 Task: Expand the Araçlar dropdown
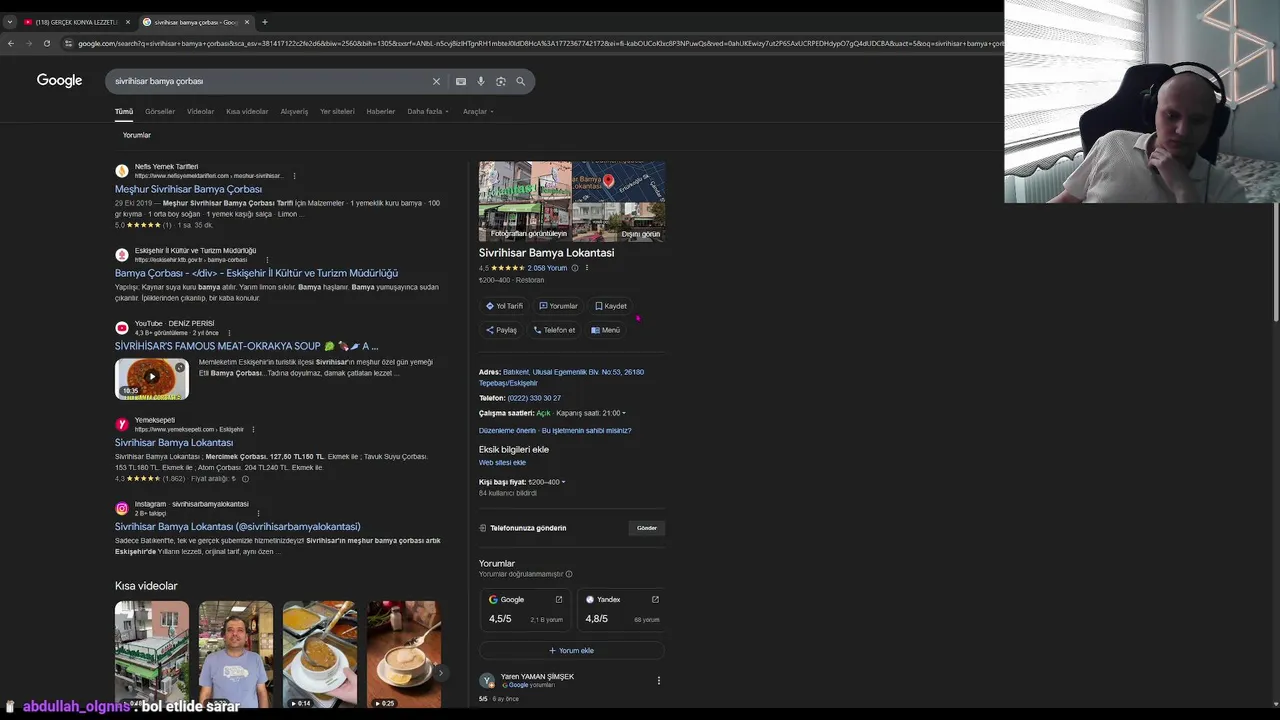pos(478,111)
